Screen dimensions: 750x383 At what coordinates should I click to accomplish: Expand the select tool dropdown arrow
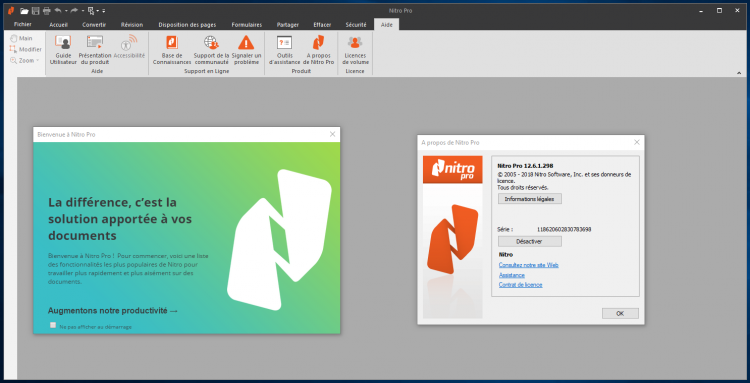point(98,11)
